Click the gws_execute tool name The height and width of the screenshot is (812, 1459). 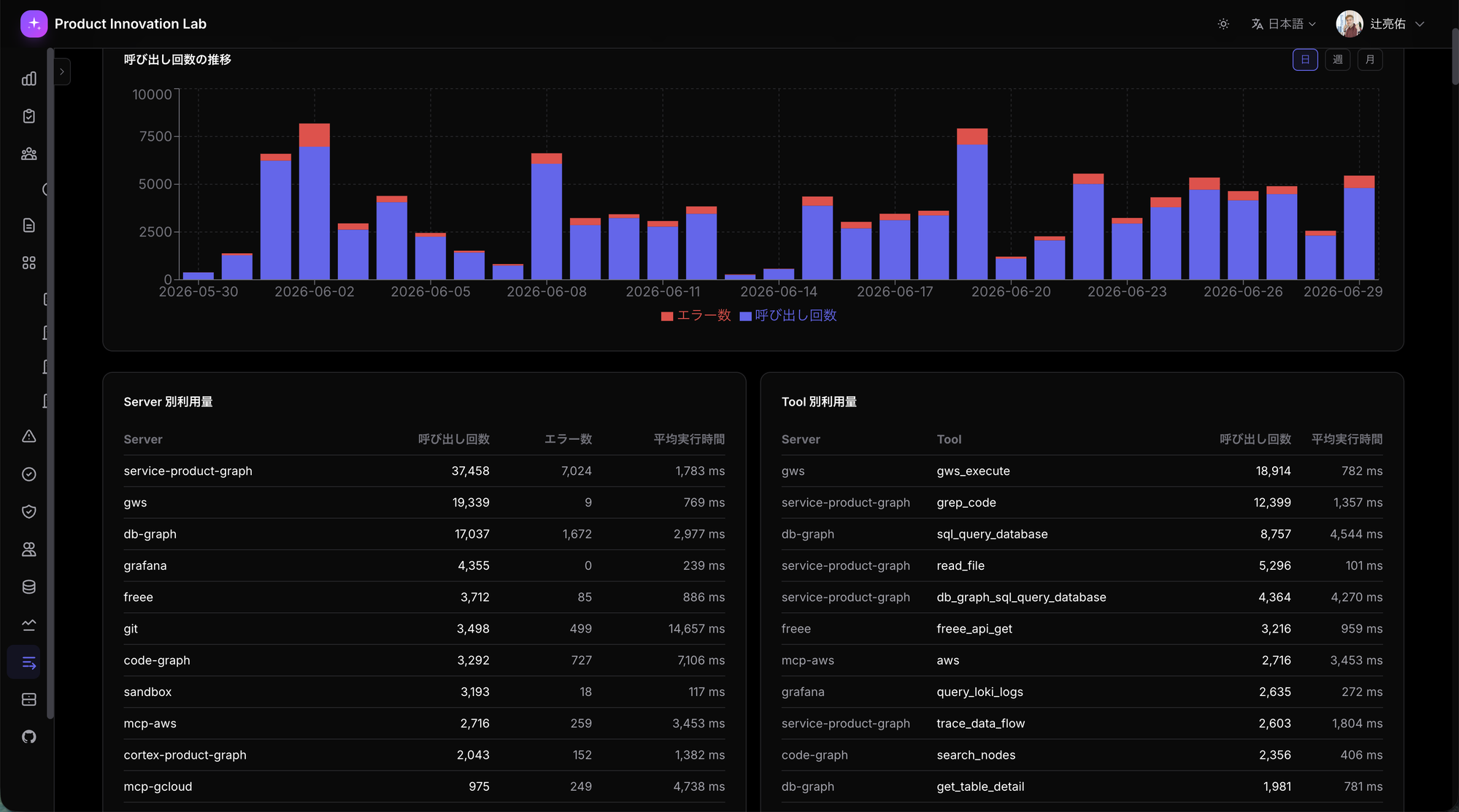click(973, 471)
